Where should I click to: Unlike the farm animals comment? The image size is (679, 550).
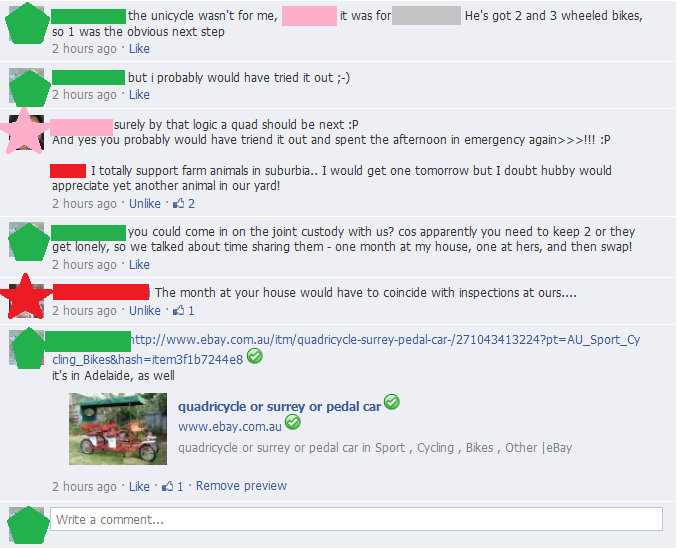(145, 204)
